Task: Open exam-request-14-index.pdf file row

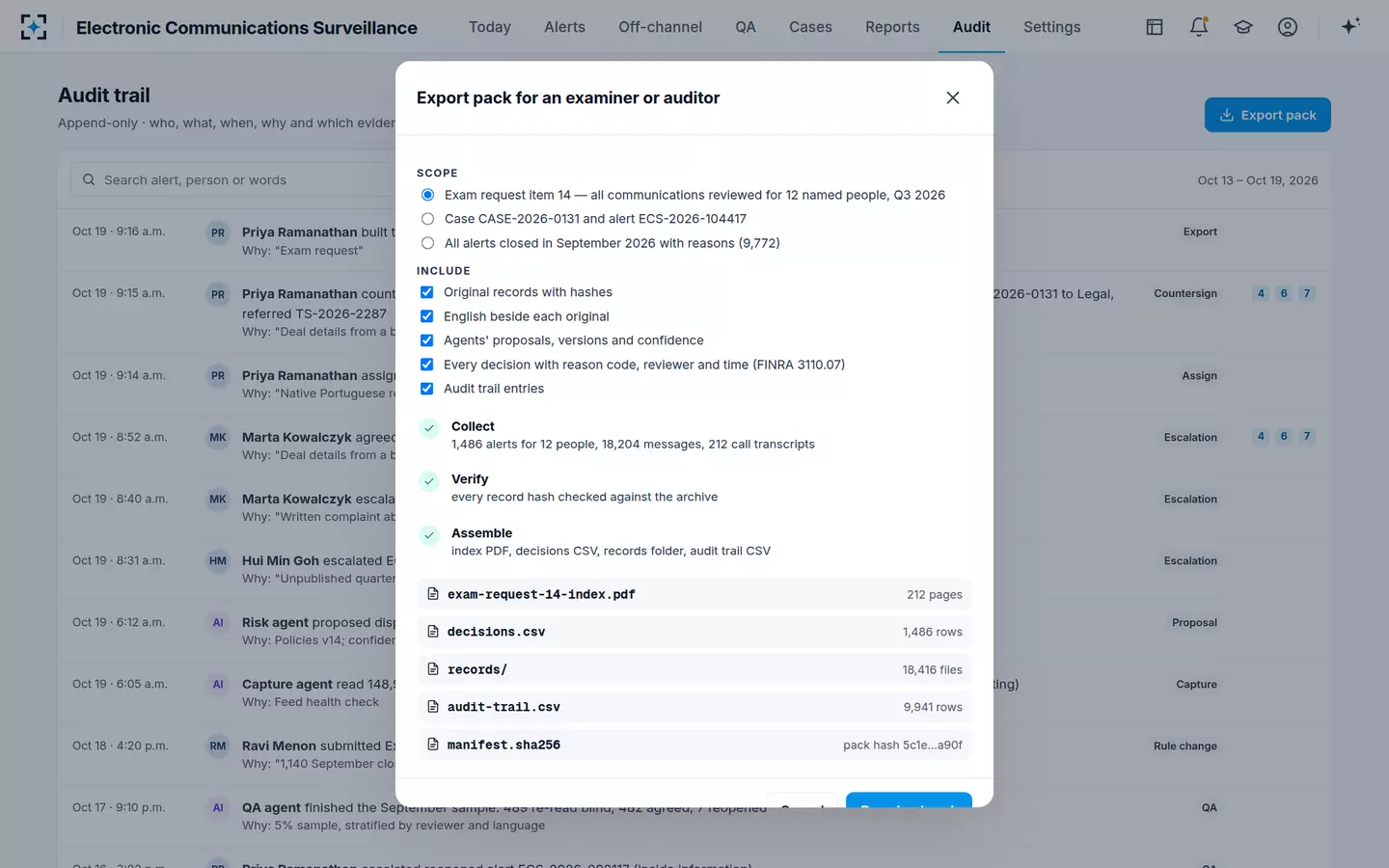Action: point(694,594)
